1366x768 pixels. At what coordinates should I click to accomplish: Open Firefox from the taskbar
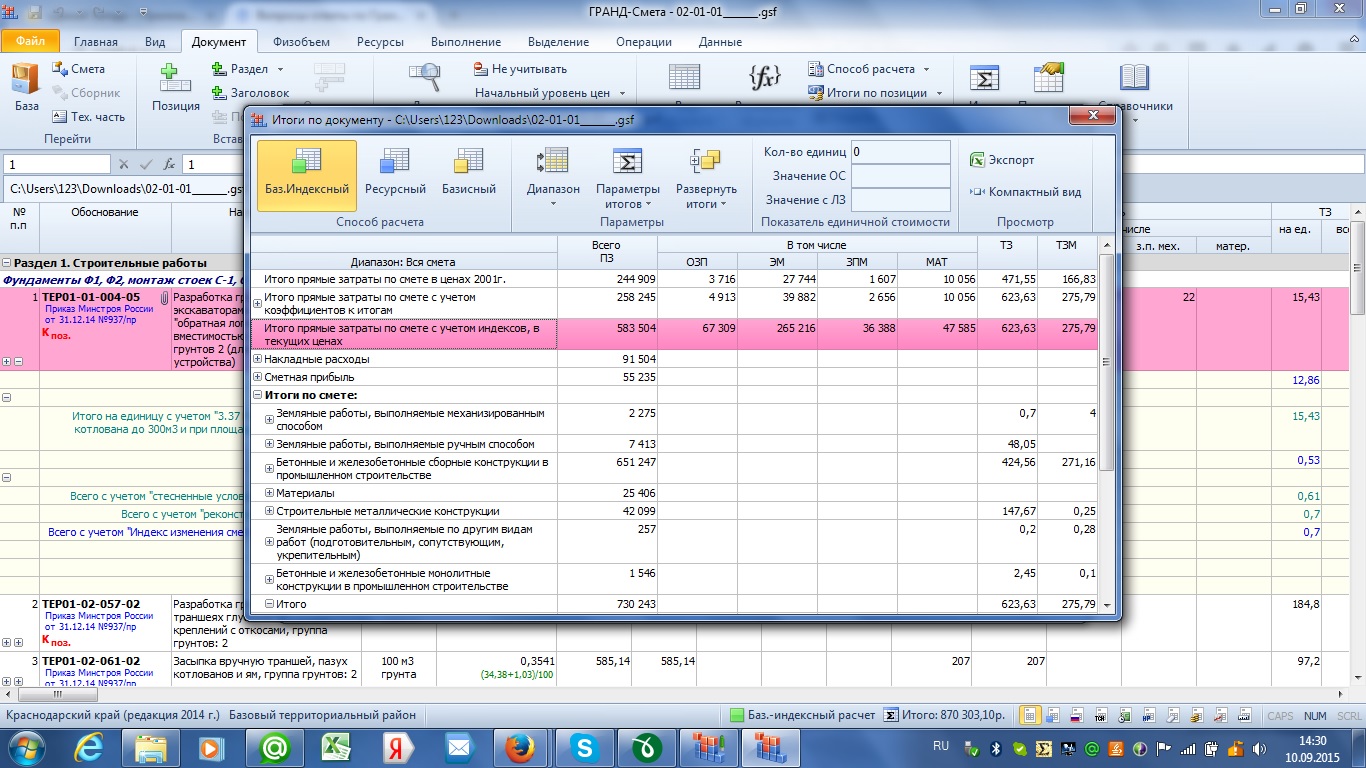(518, 746)
